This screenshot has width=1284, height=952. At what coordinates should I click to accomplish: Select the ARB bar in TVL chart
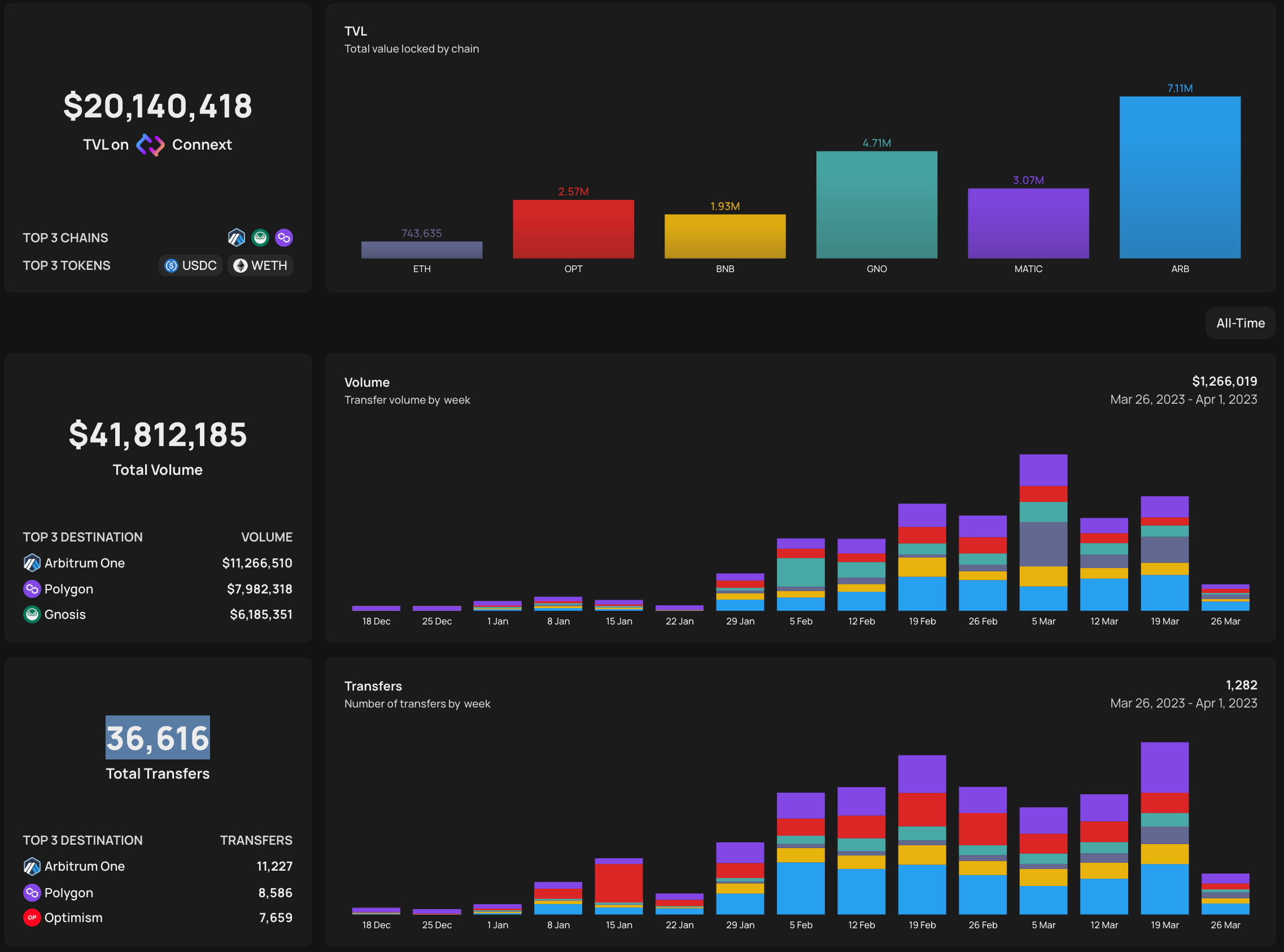click(x=1180, y=177)
